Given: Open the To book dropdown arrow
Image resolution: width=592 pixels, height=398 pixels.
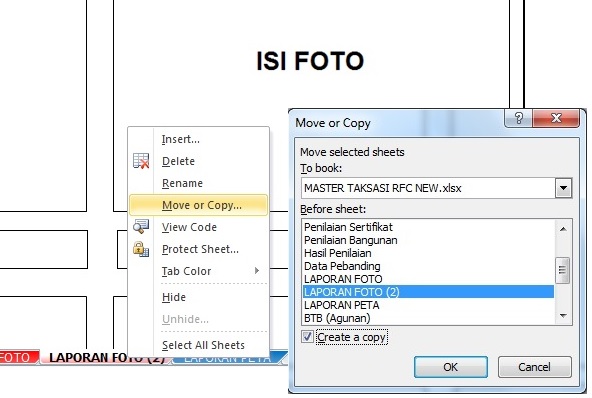Looking at the screenshot, I should point(563,188).
